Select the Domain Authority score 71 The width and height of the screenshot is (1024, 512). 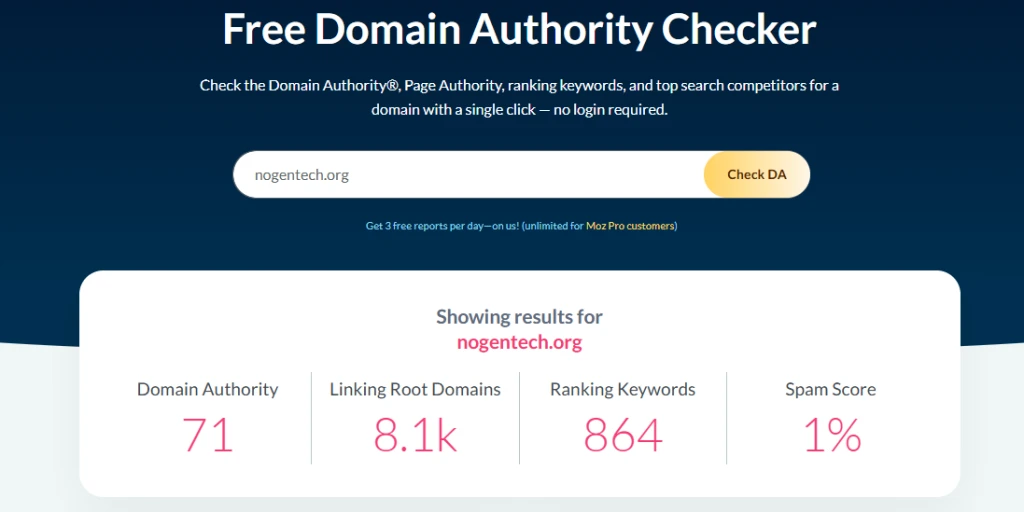[x=208, y=436]
